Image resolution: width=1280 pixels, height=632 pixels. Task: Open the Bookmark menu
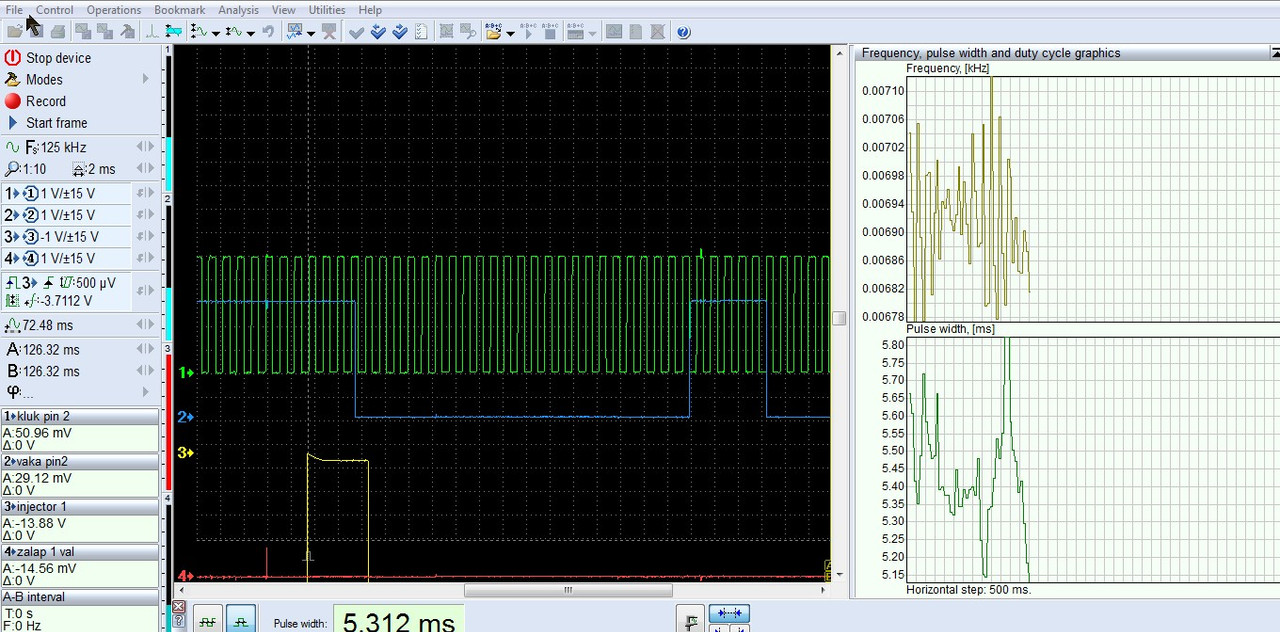[x=179, y=10]
